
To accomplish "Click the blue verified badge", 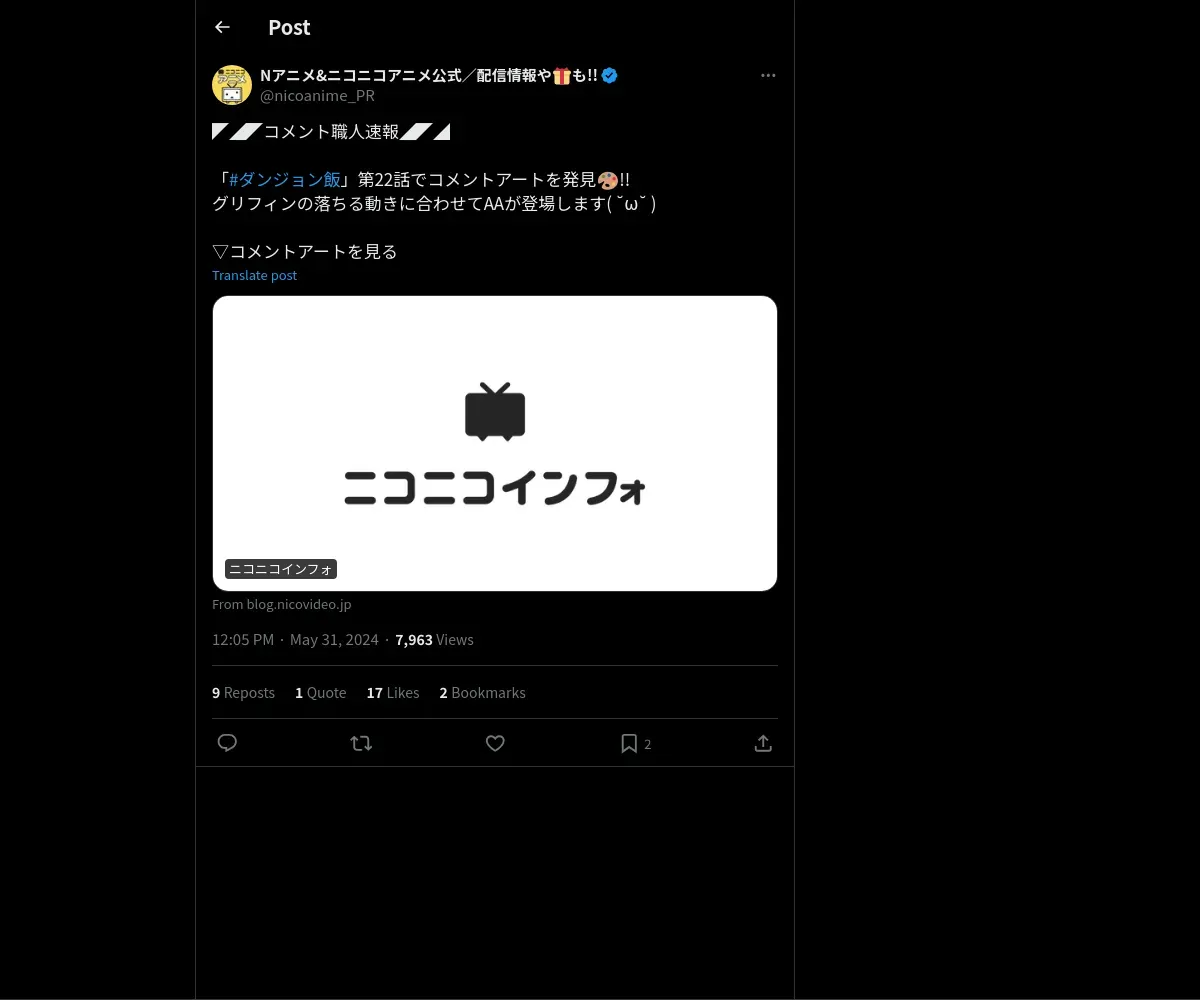I will coord(609,75).
